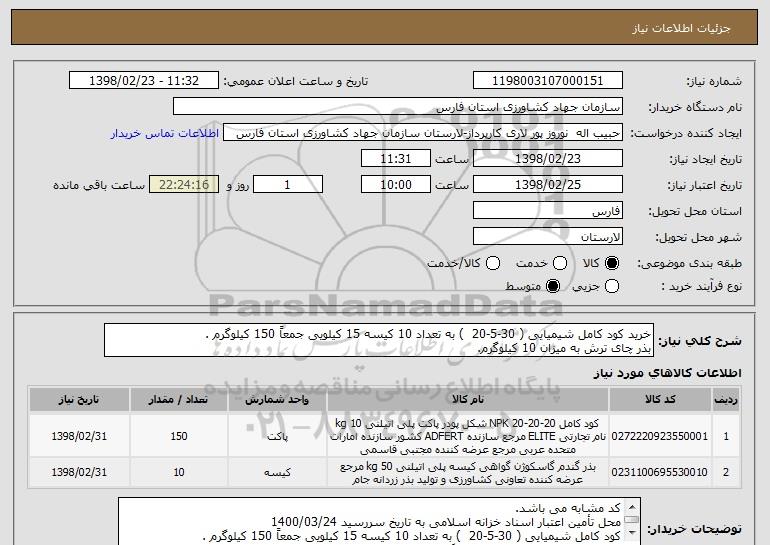
Task: Select the کالا/خدمت radio button
Action: pos(493,263)
